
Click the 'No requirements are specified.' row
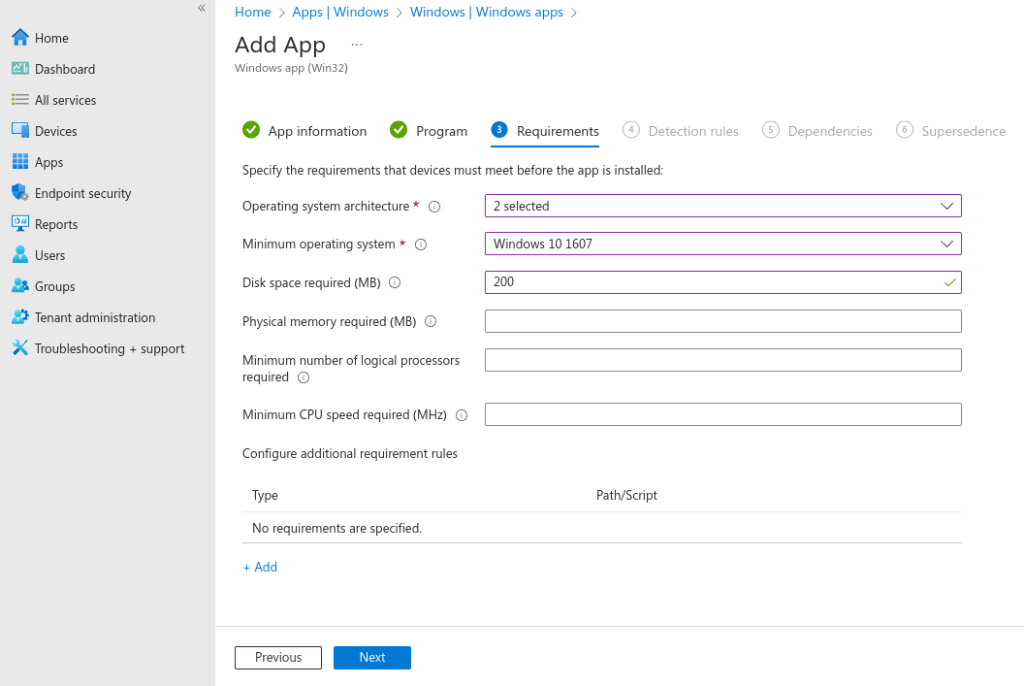pyautogui.click(x=601, y=528)
